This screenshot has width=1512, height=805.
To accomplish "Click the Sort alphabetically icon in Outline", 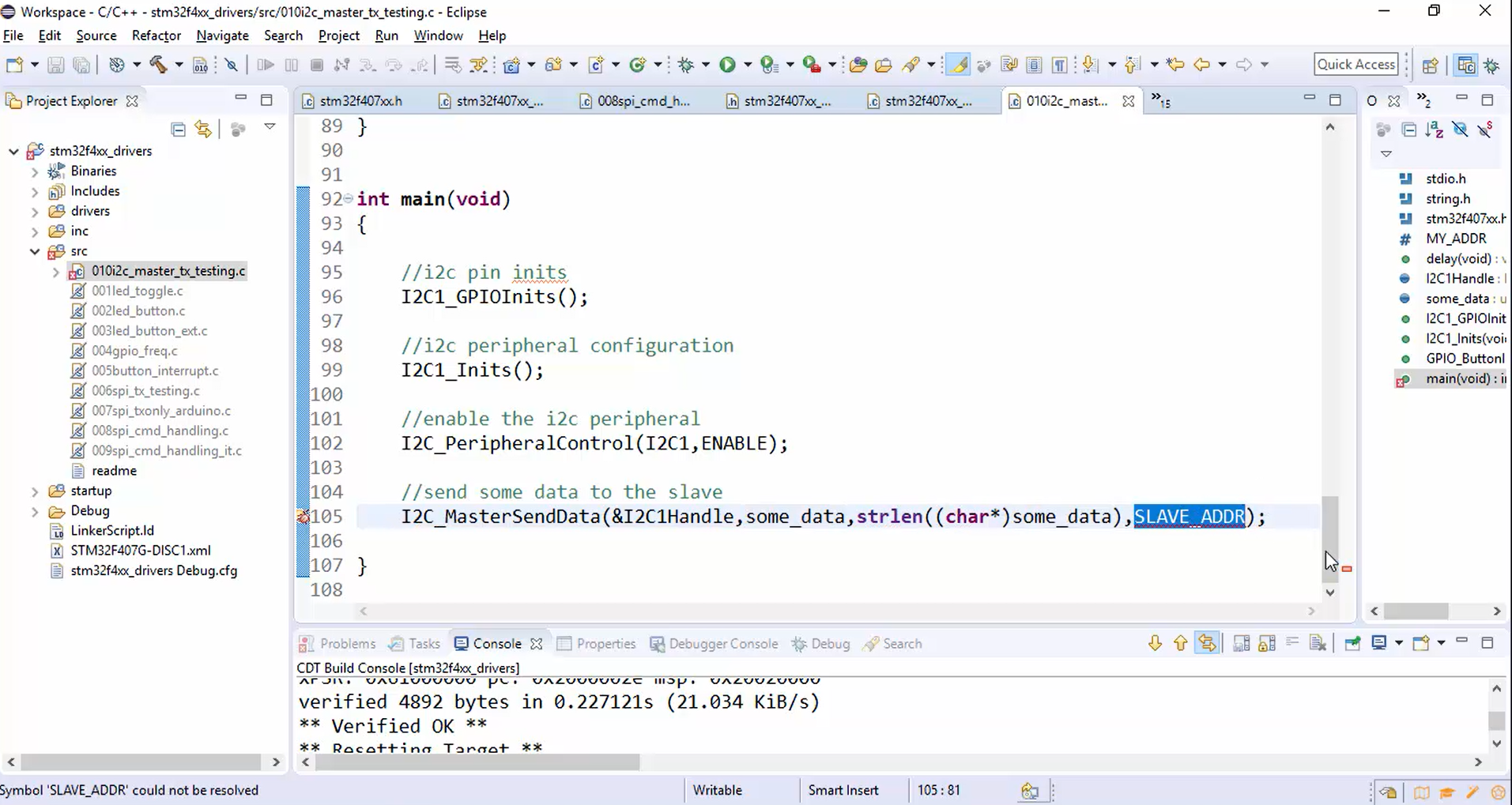I will (x=1435, y=130).
